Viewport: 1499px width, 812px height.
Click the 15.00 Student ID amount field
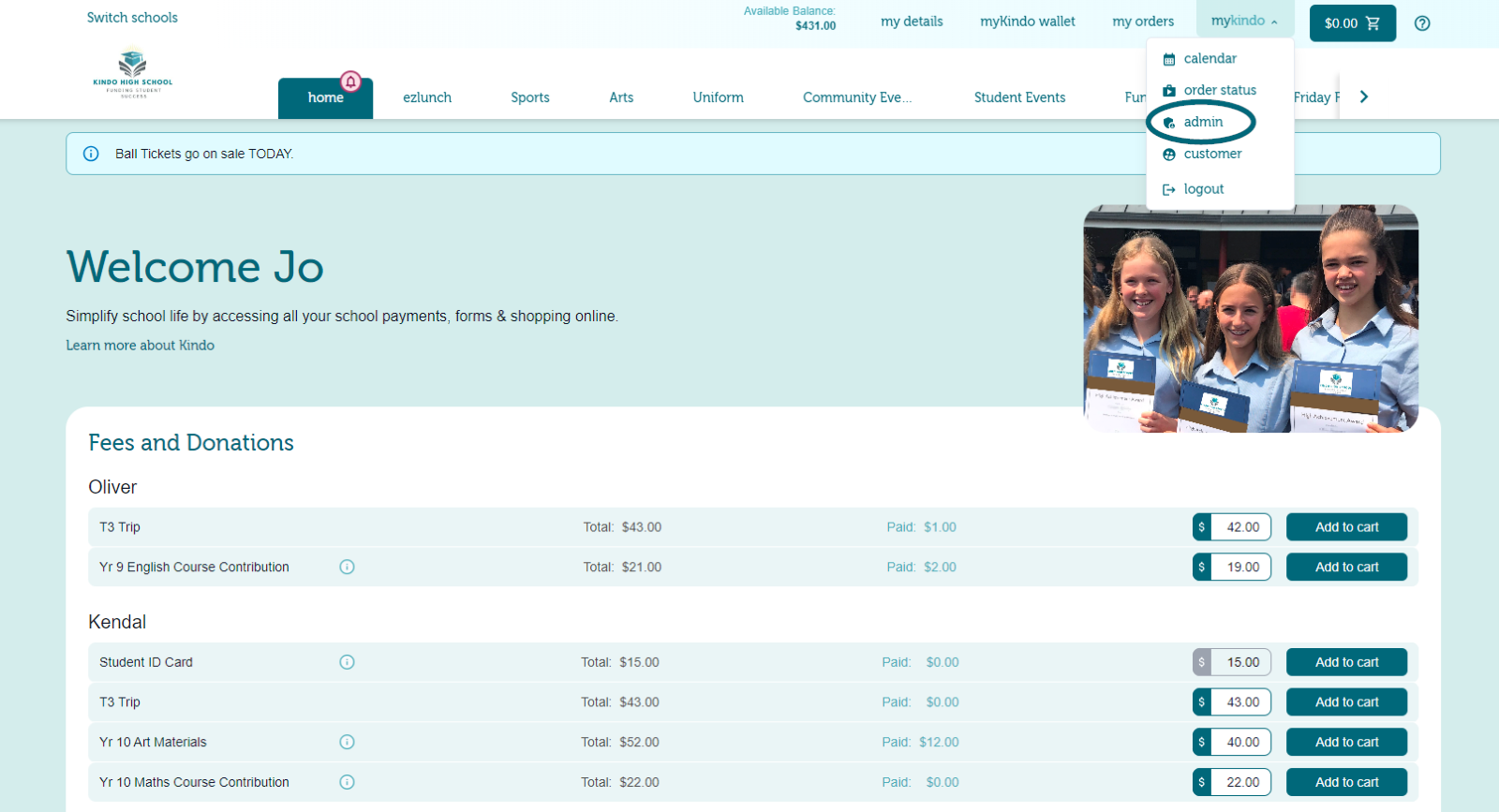pos(1241,662)
